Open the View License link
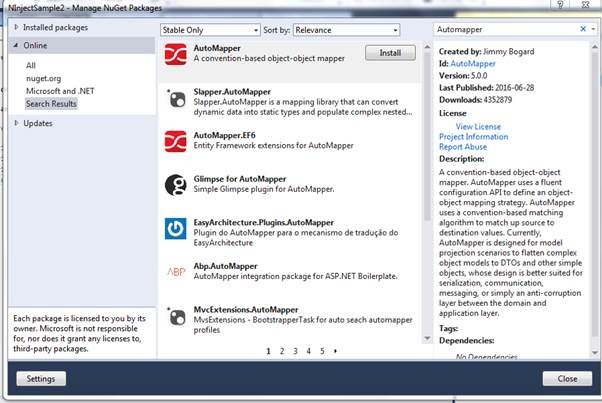This screenshot has height=403, width=602. [478, 127]
